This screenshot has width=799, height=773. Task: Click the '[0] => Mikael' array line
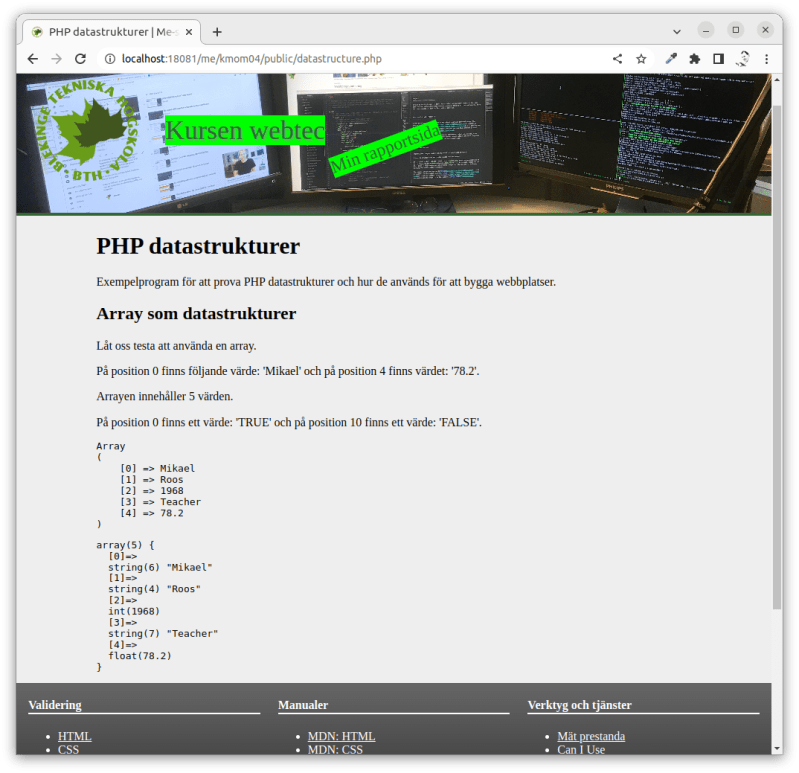[157, 468]
